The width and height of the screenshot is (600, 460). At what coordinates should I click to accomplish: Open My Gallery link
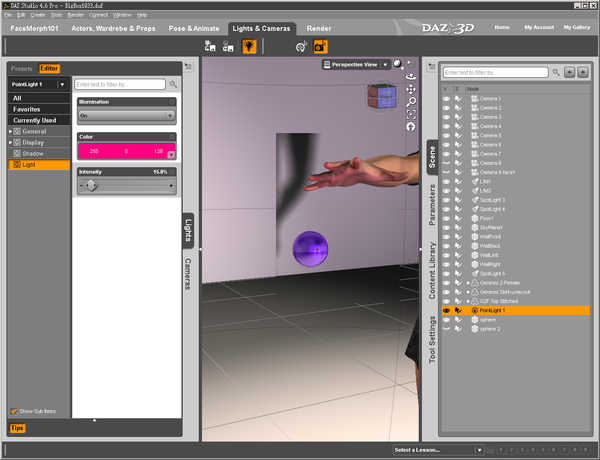[577, 27]
